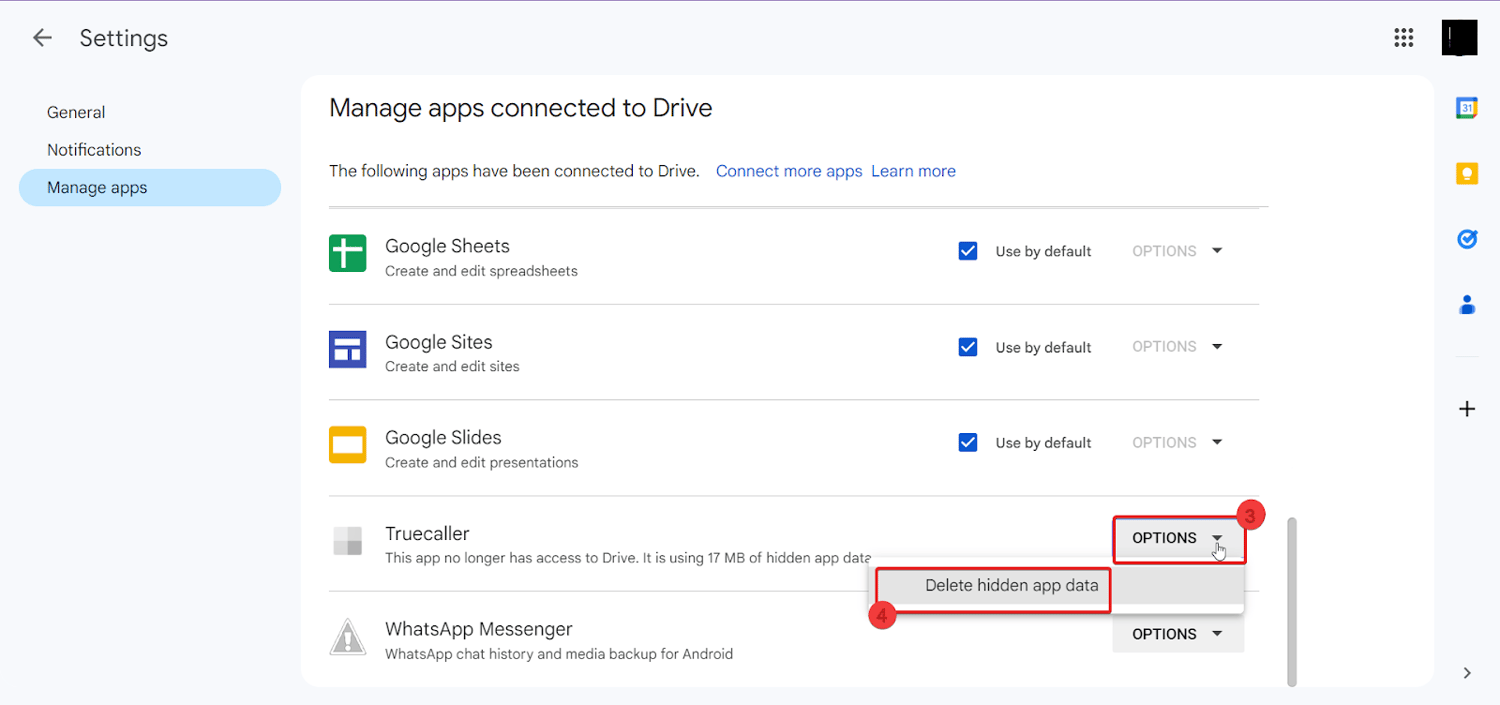Screen dimensions: 1500x705
Task: Go back using the Settings back arrow
Action: (42, 38)
